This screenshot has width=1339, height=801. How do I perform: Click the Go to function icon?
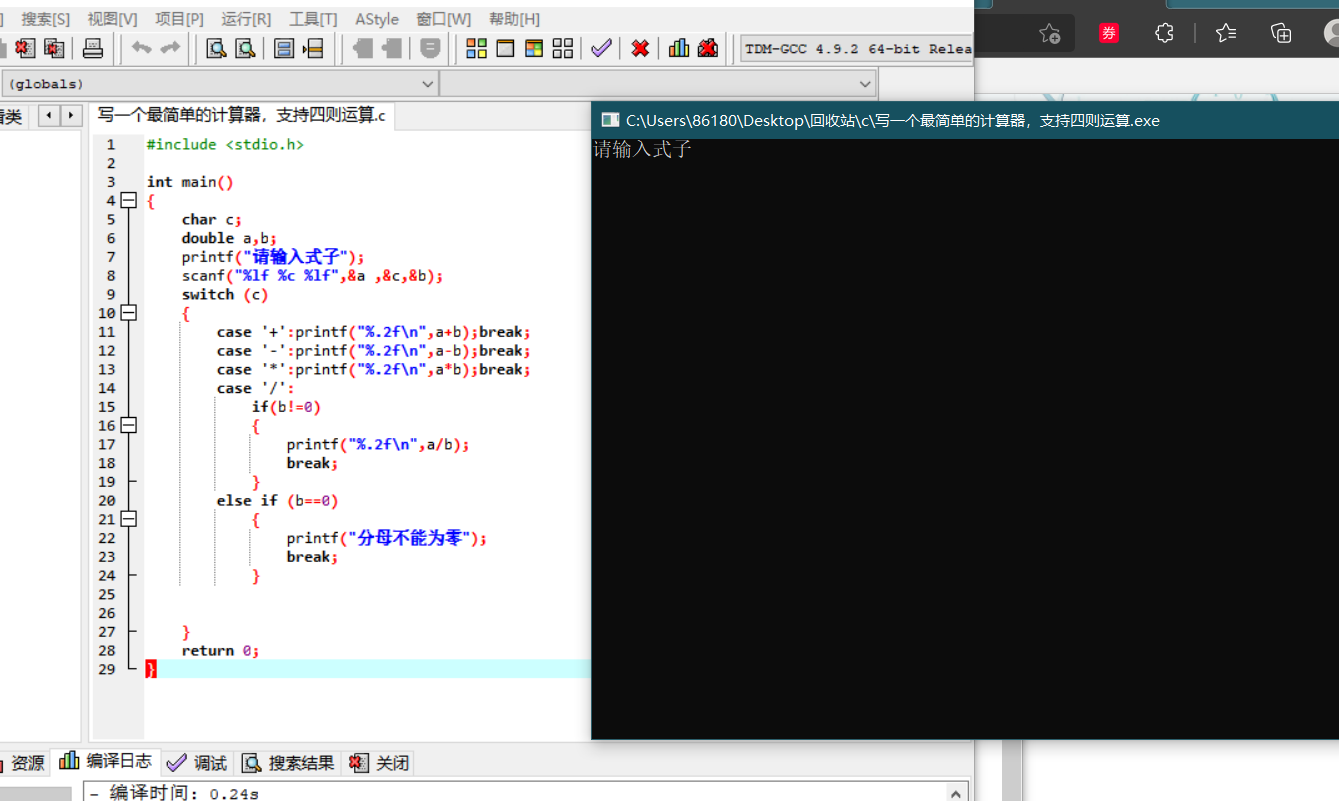[284, 48]
